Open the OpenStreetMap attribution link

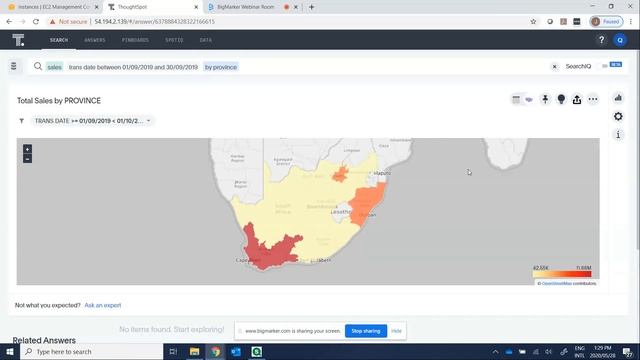(557, 283)
